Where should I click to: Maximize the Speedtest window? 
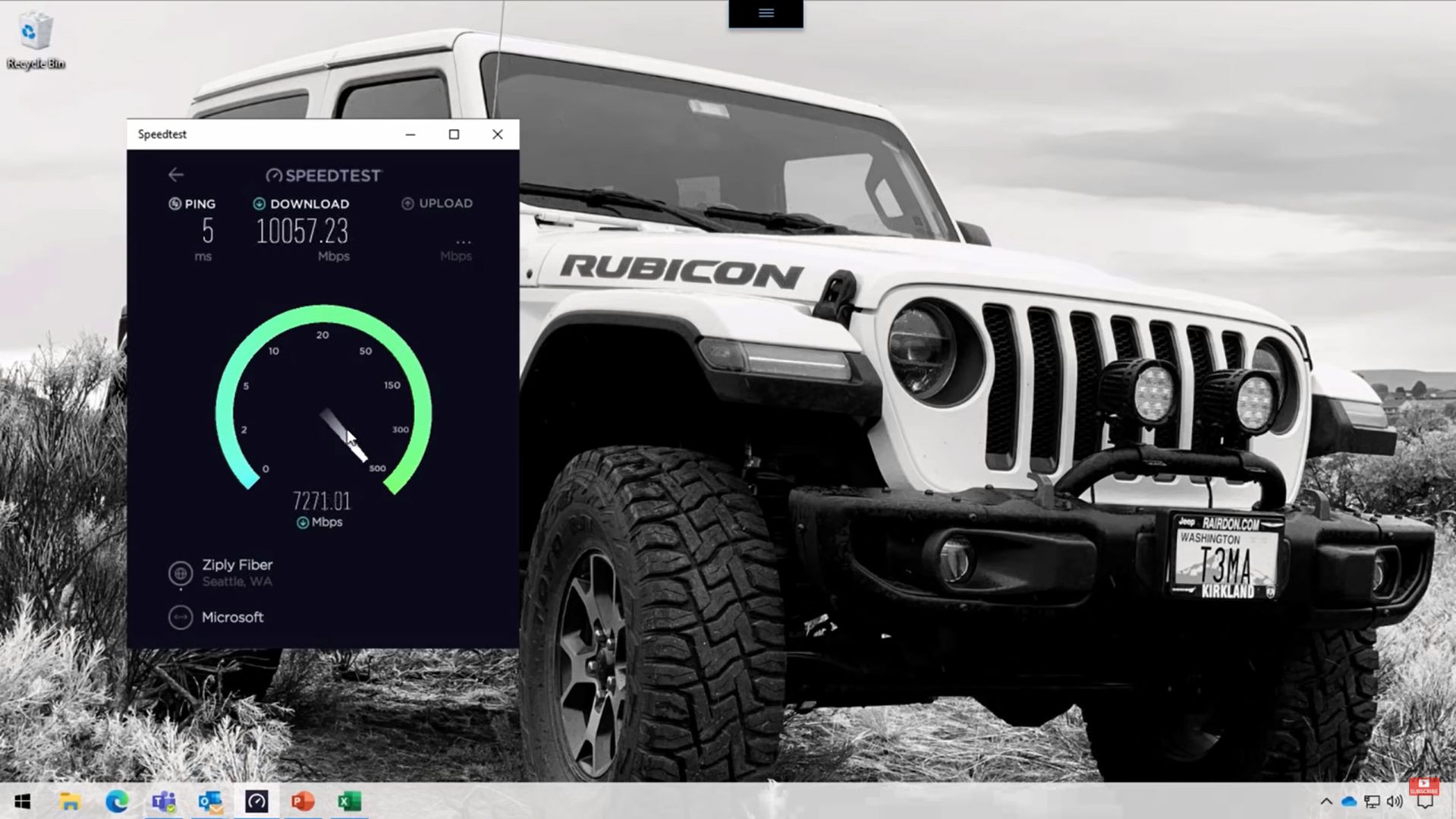(454, 134)
